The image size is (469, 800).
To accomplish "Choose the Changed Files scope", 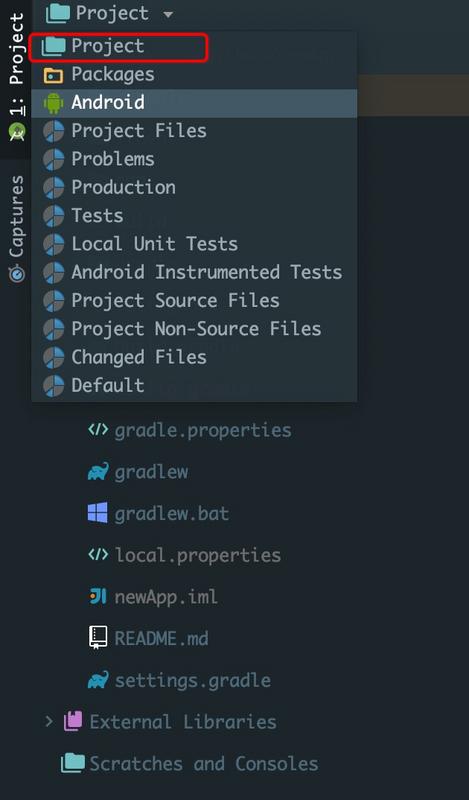I will (x=194, y=357).
